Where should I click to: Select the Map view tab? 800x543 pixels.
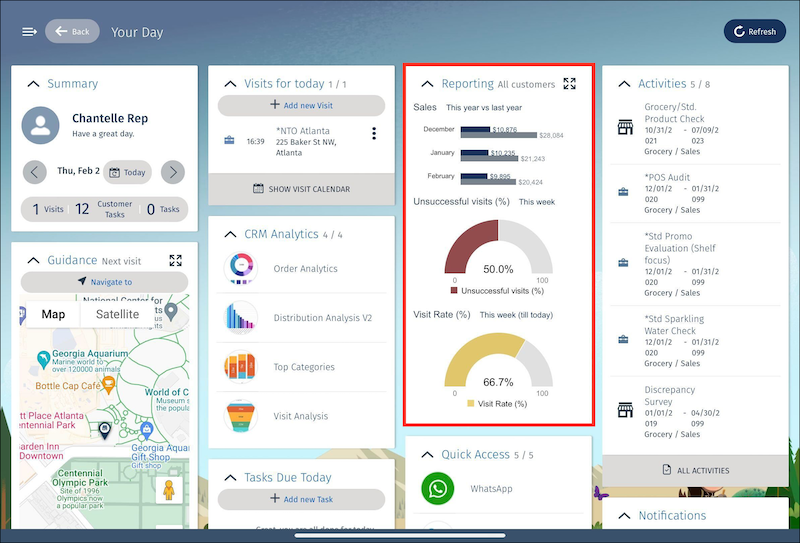click(53, 314)
